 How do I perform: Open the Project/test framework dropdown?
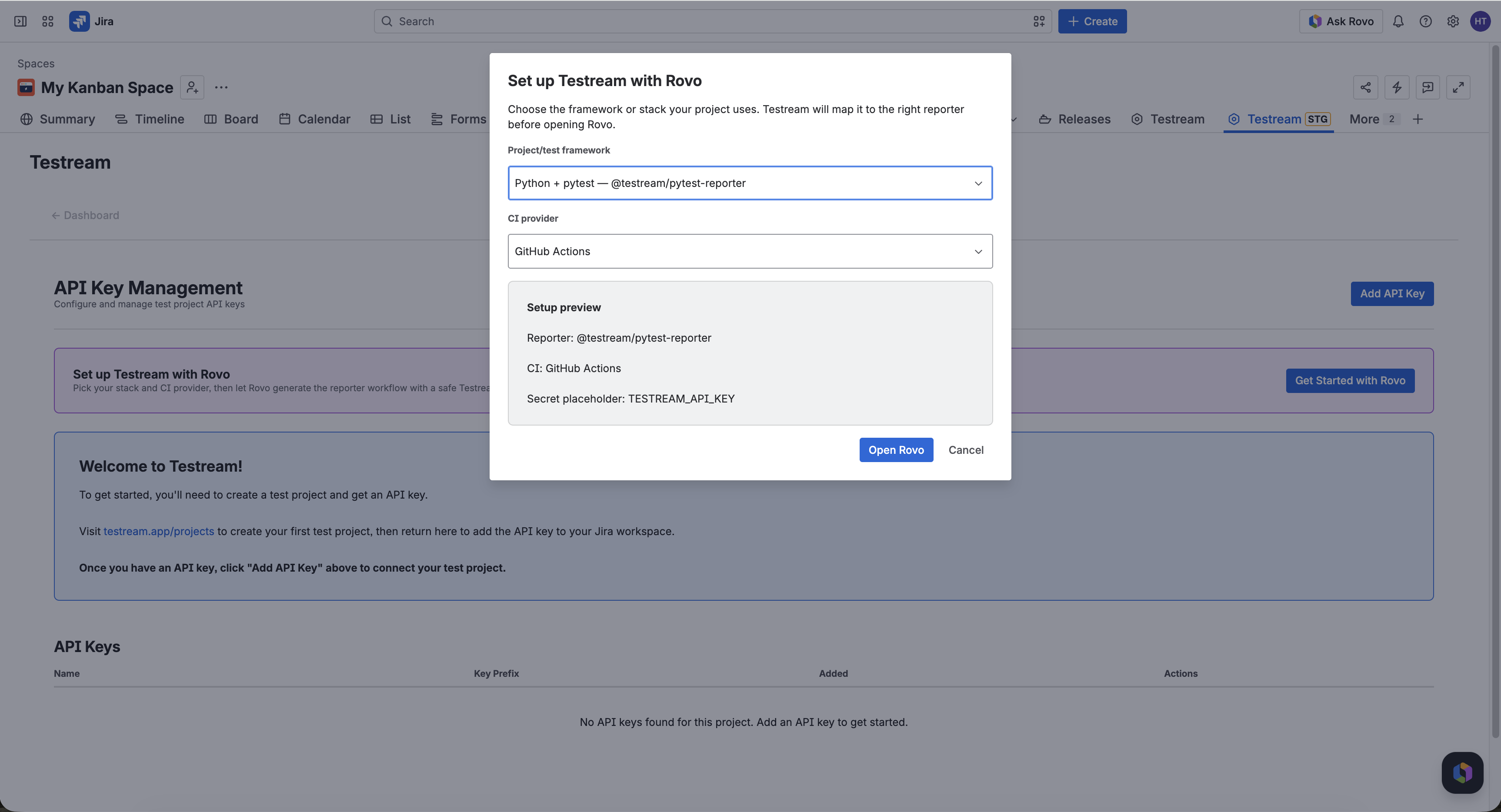[750, 183]
